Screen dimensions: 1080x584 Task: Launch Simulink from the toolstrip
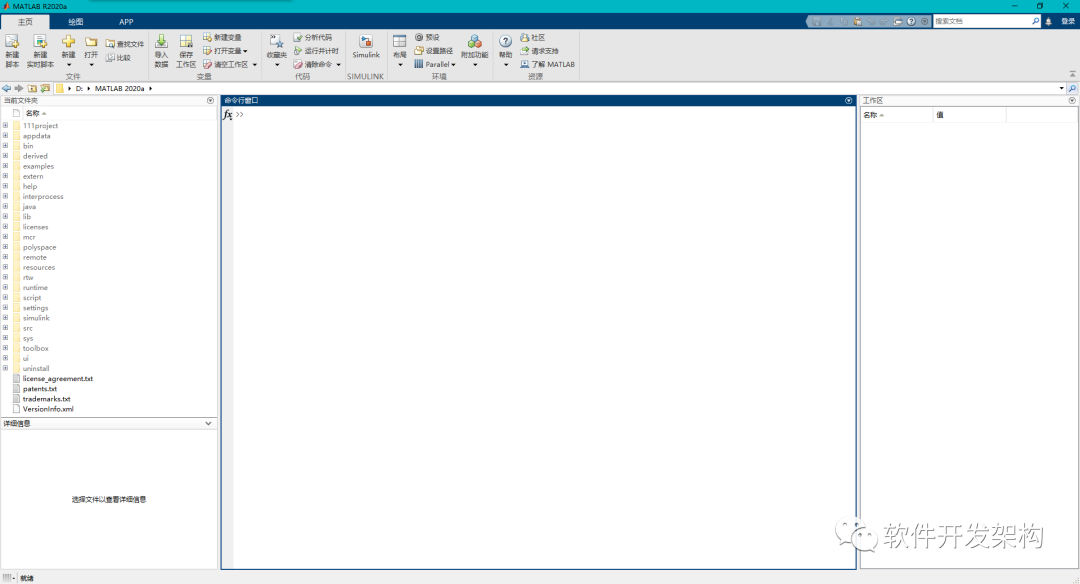coord(366,47)
